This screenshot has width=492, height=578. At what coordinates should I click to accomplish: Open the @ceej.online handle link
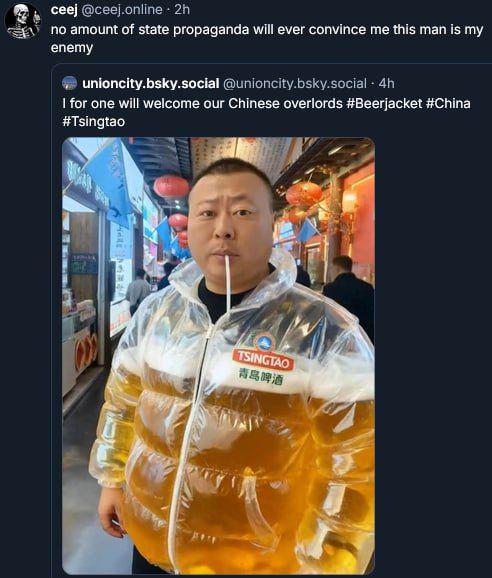pos(121,10)
